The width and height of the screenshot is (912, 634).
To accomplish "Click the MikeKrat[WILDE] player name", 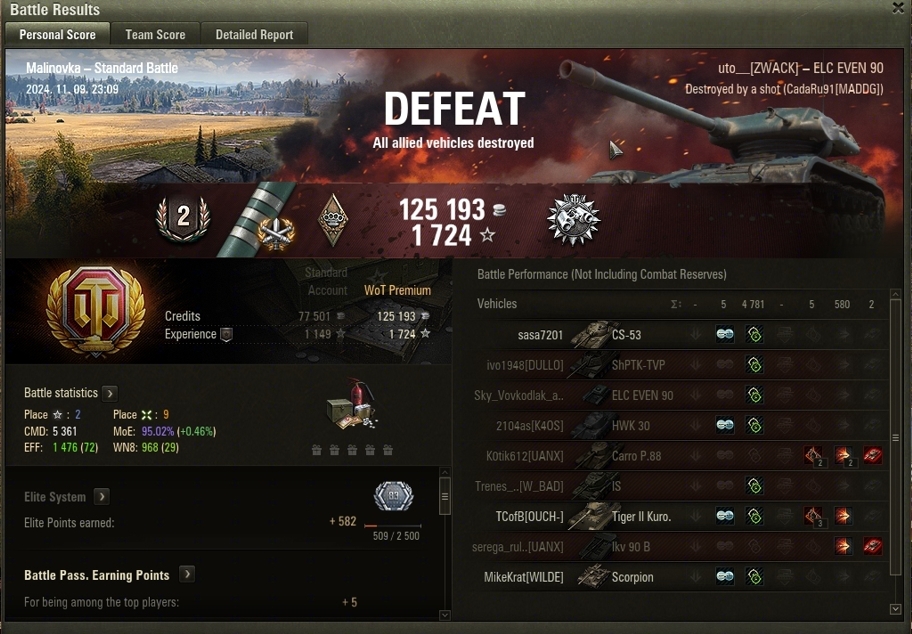I will (523, 577).
